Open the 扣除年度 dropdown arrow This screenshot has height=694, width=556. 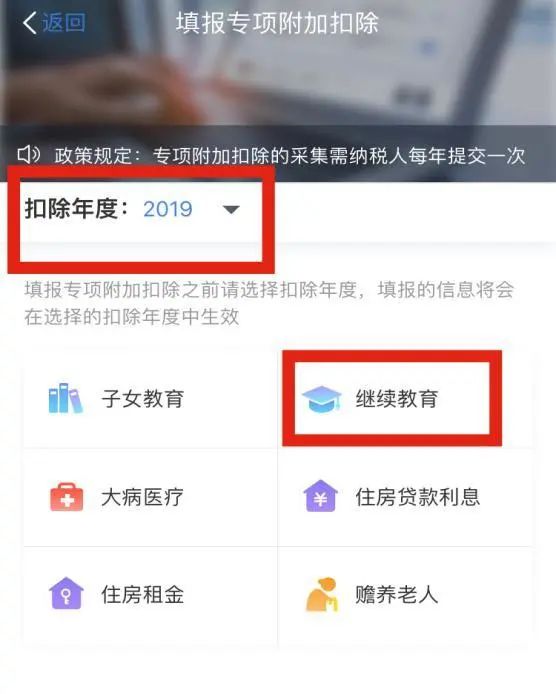[231, 209]
